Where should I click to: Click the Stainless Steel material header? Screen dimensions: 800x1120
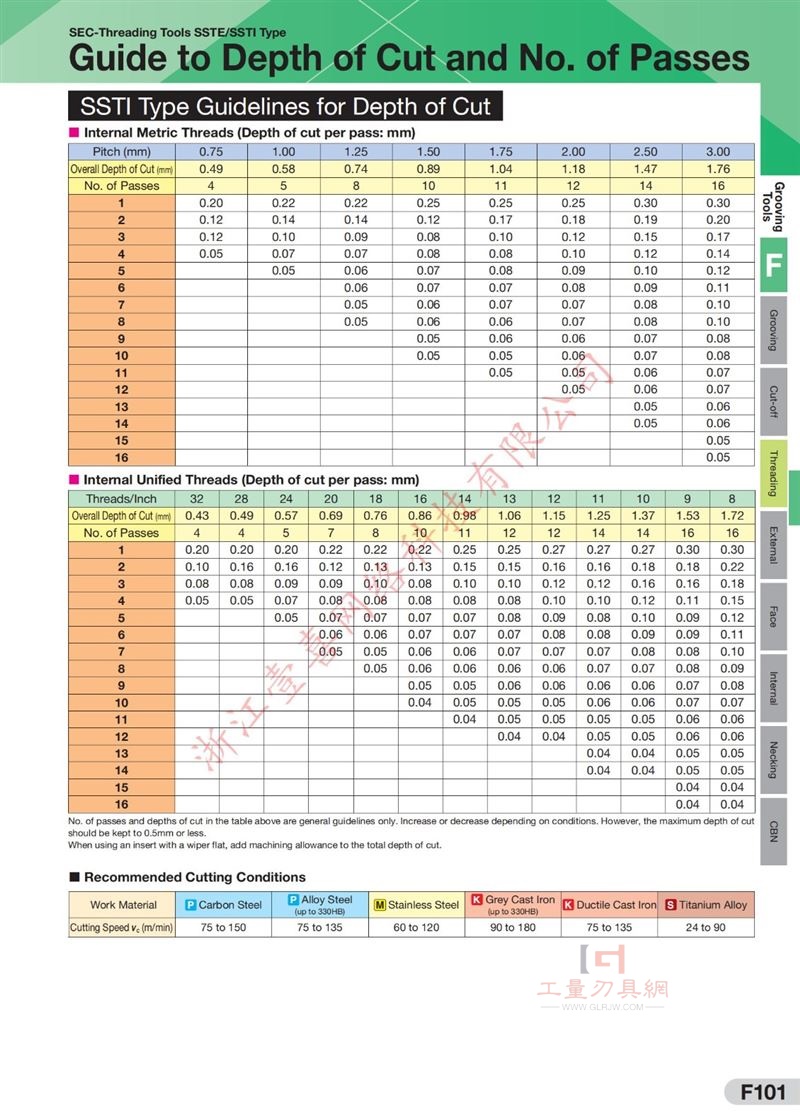coord(416,904)
